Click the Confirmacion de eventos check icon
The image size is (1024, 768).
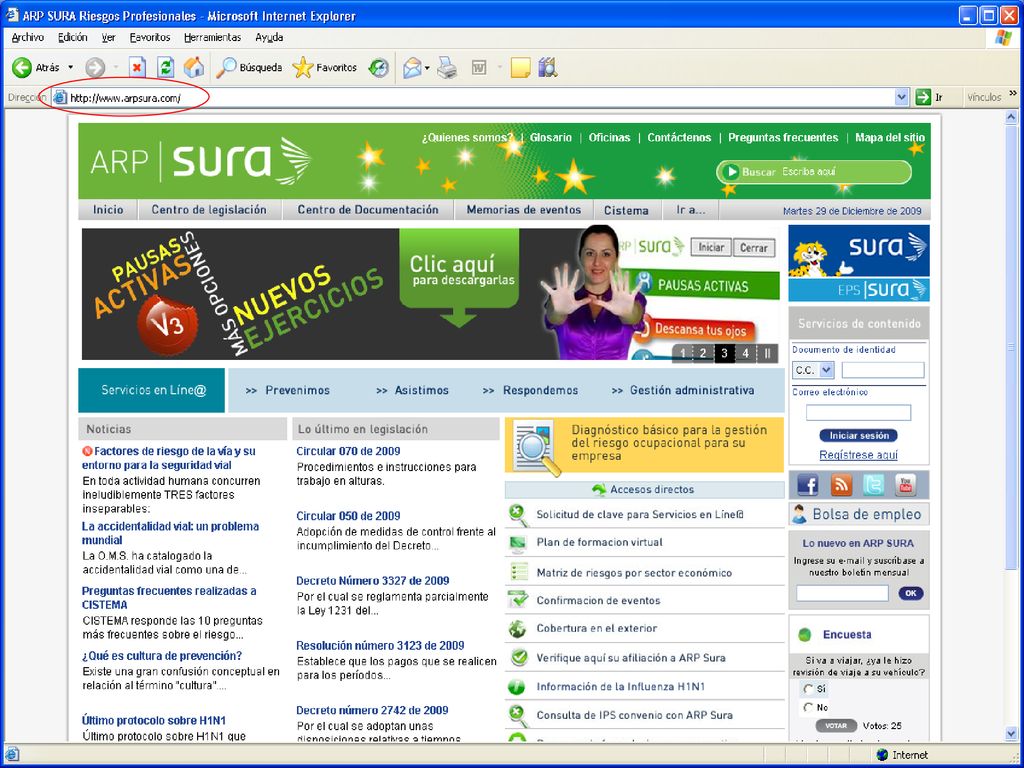[517, 600]
